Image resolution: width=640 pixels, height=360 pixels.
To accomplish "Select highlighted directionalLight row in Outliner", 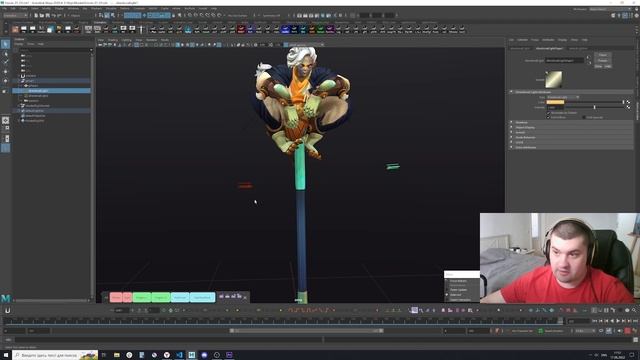I will pos(51,91).
